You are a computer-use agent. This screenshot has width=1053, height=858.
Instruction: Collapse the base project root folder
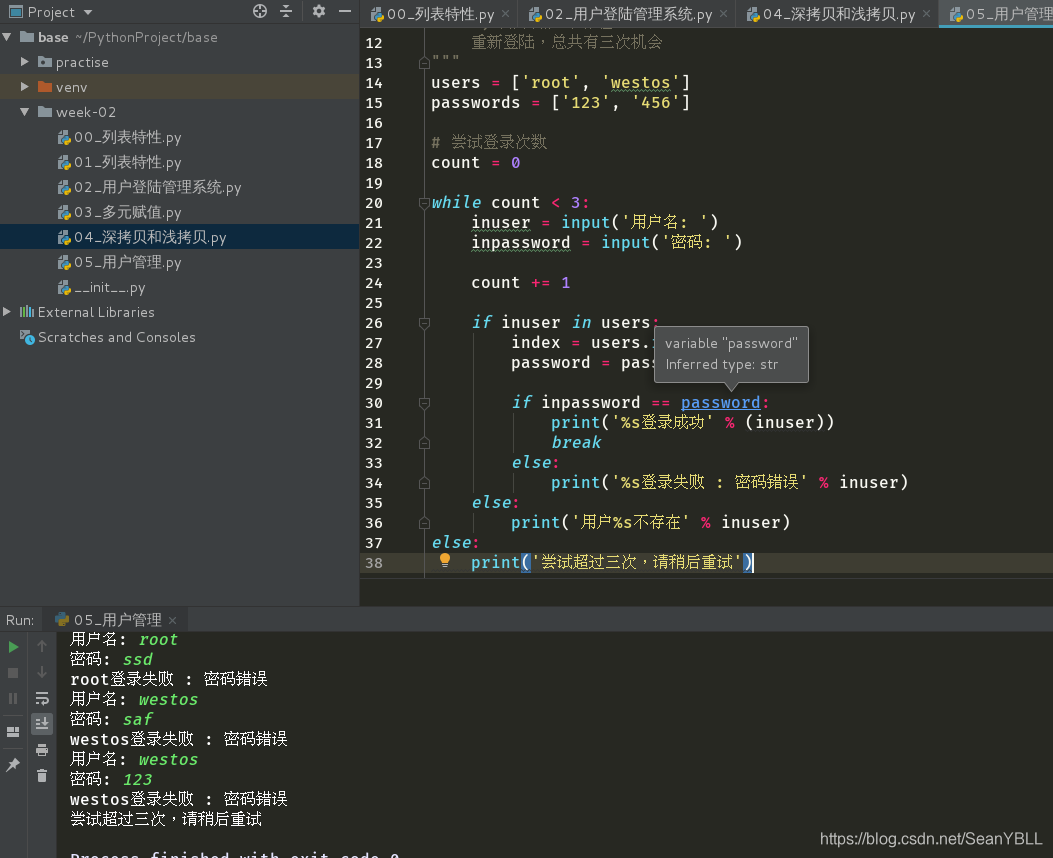7,37
